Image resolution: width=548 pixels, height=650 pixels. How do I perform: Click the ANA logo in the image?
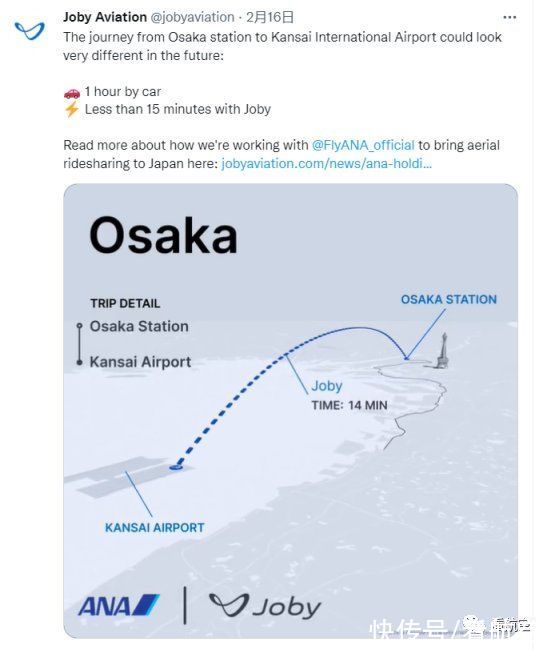pyautogui.click(x=119, y=605)
